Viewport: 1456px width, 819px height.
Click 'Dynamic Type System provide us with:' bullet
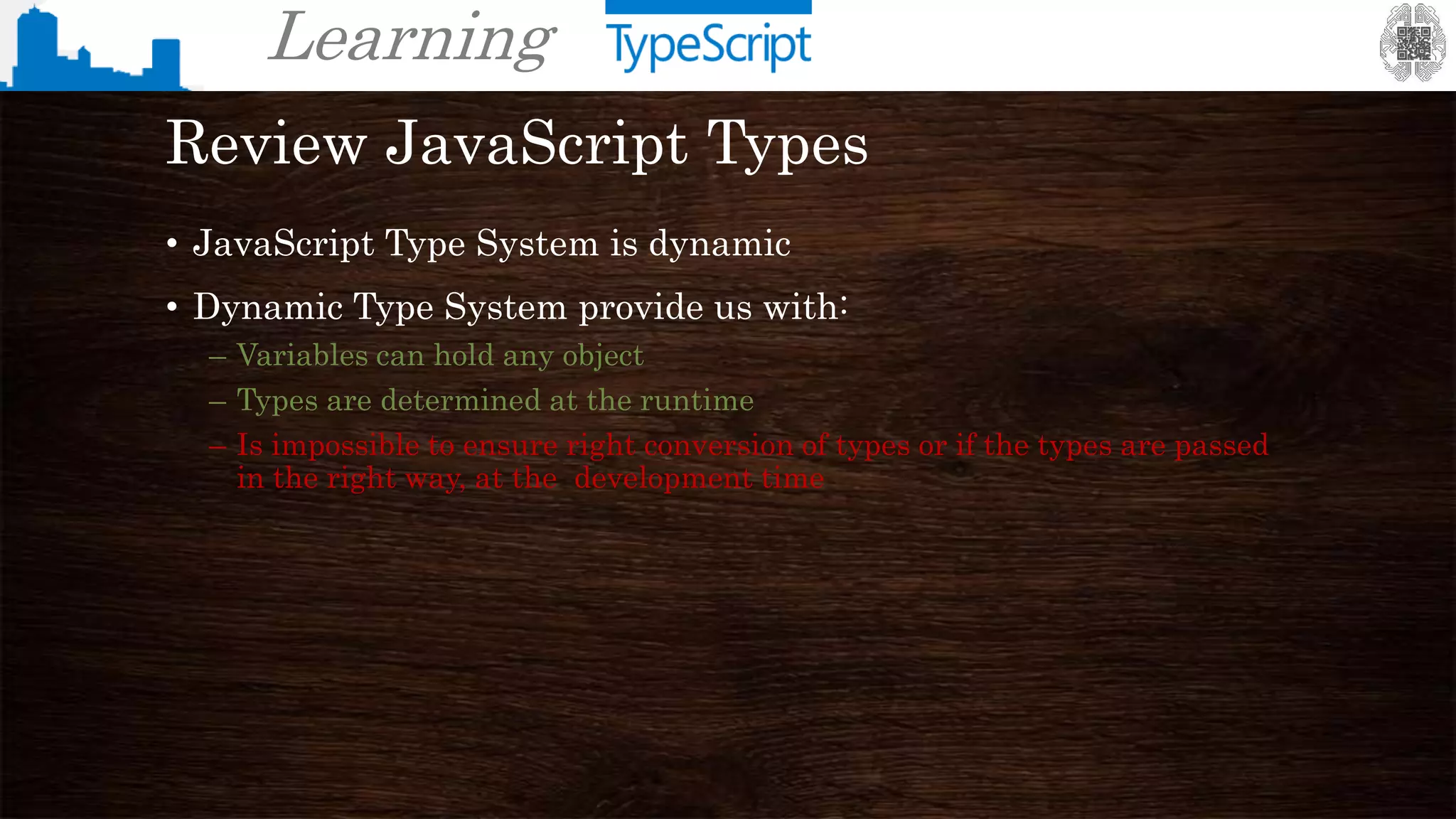pyautogui.click(x=520, y=307)
